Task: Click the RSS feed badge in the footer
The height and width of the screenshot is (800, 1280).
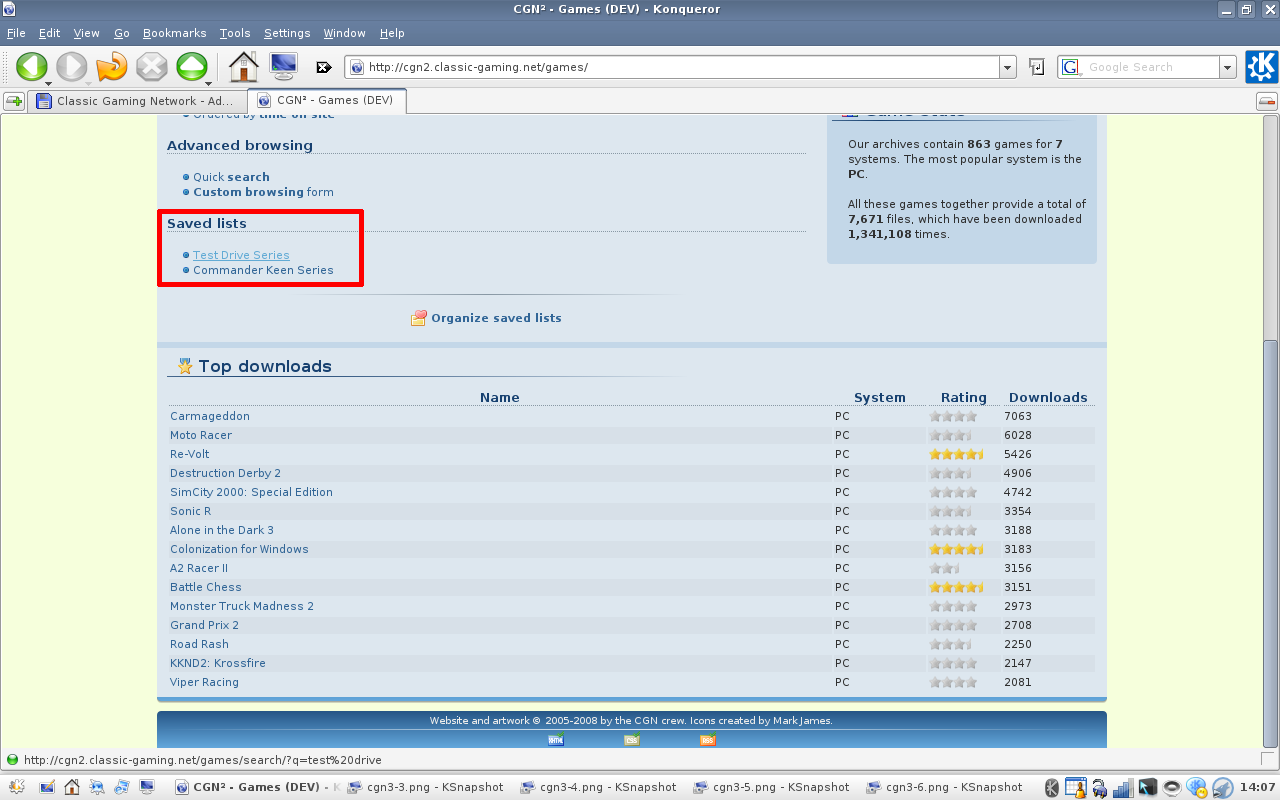Action: [707, 740]
